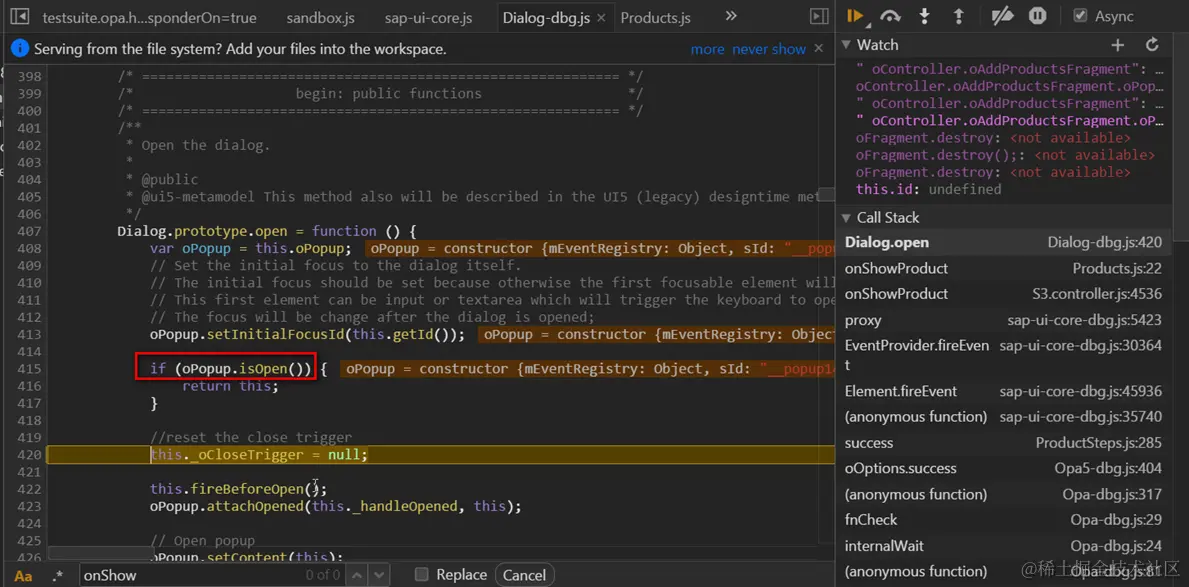
Task: Click line number 422 in gutter
Action: point(29,489)
